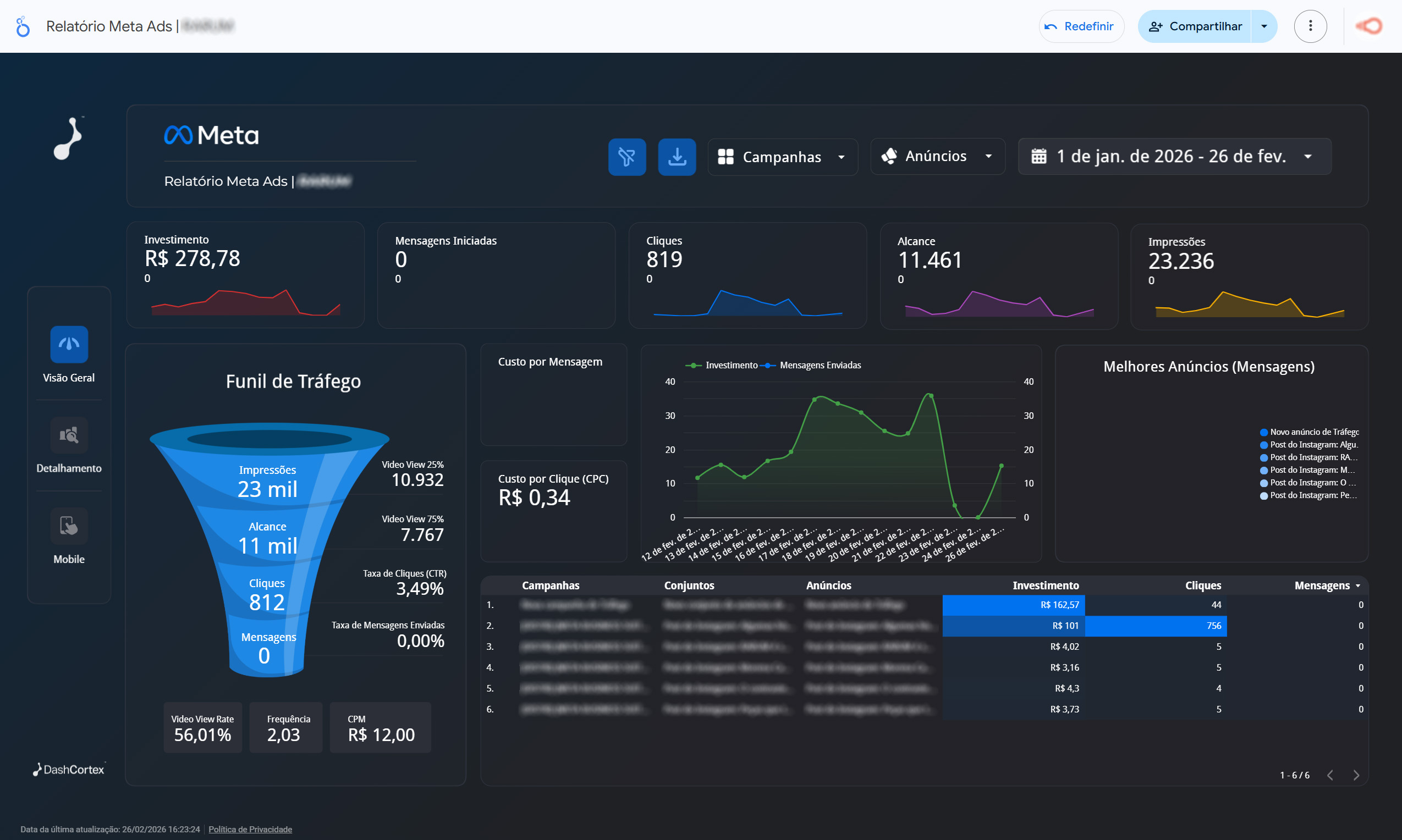The height and width of the screenshot is (840, 1402).
Task: Sort table by Mensagens column header
Action: pyautogui.click(x=1322, y=585)
